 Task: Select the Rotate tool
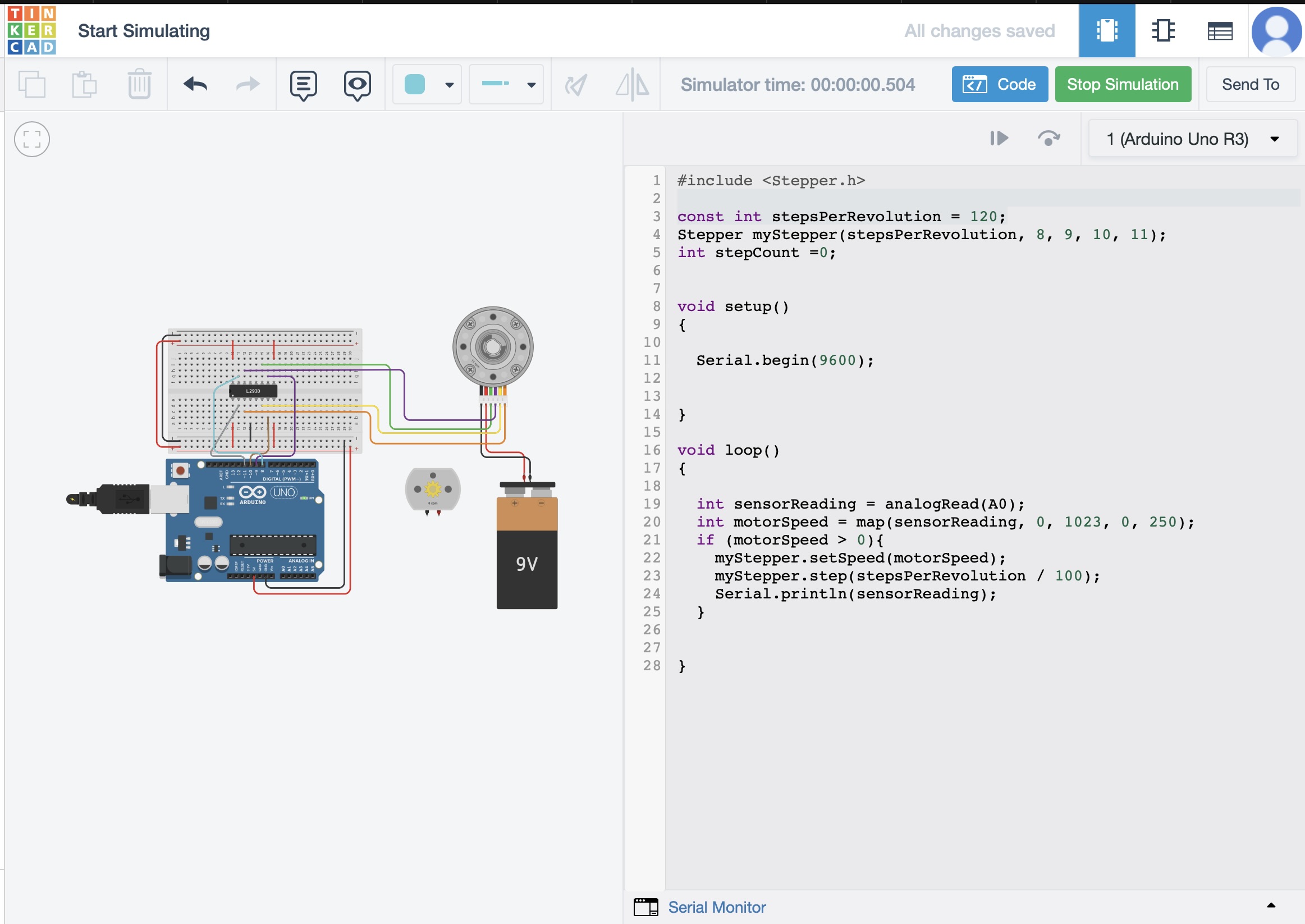[x=576, y=84]
